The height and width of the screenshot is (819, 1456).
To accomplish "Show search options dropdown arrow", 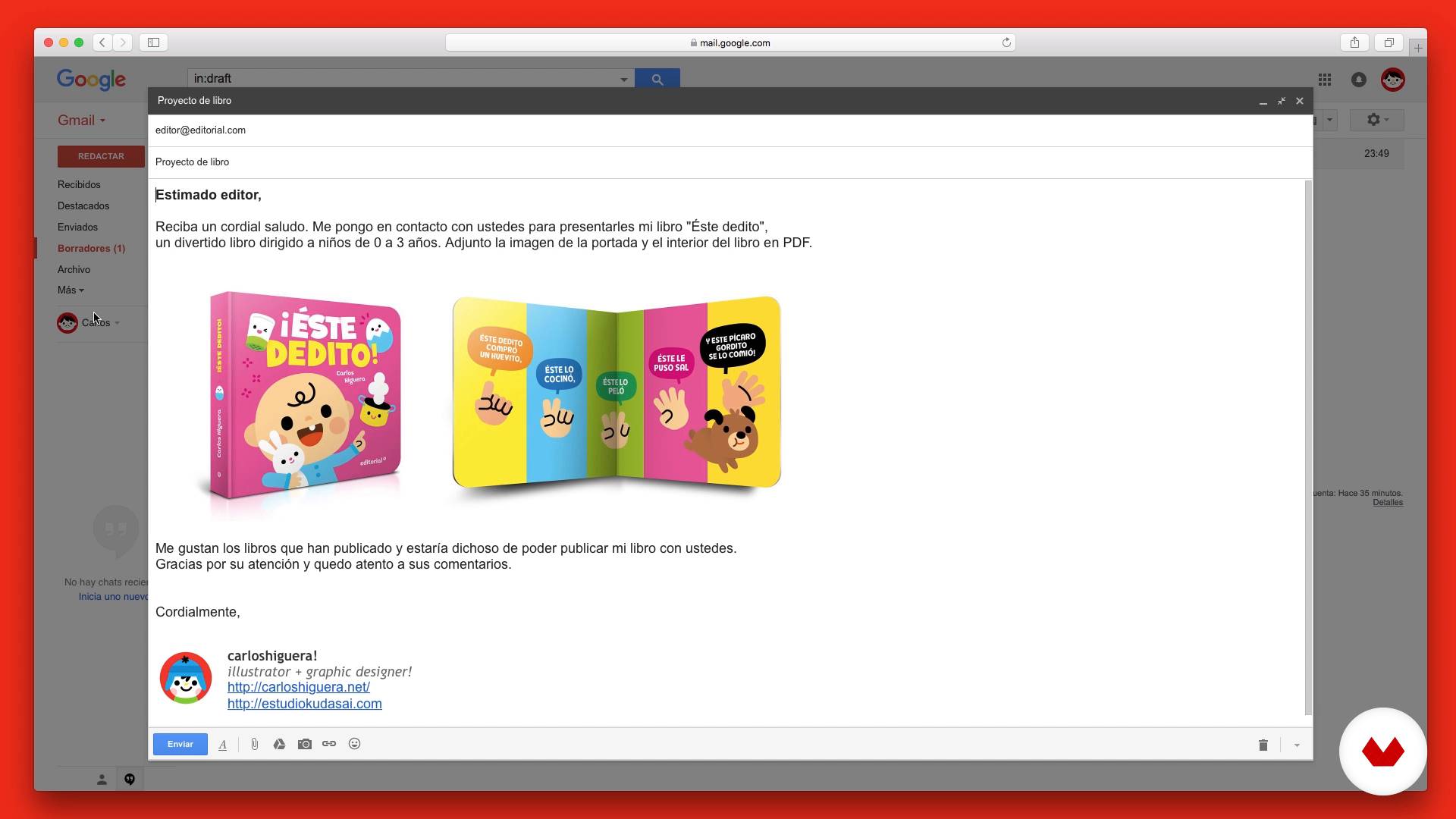I will pyautogui.click(x=624, y=79).
